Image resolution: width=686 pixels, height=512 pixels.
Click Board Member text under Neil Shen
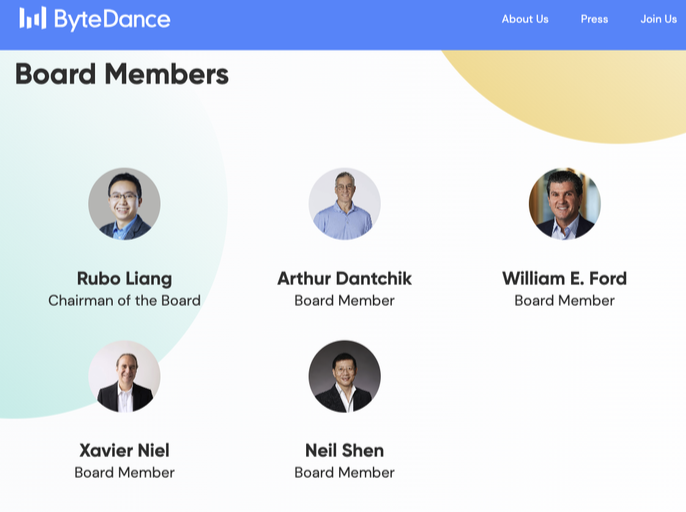pyautogui.click(x=344, y=473)
